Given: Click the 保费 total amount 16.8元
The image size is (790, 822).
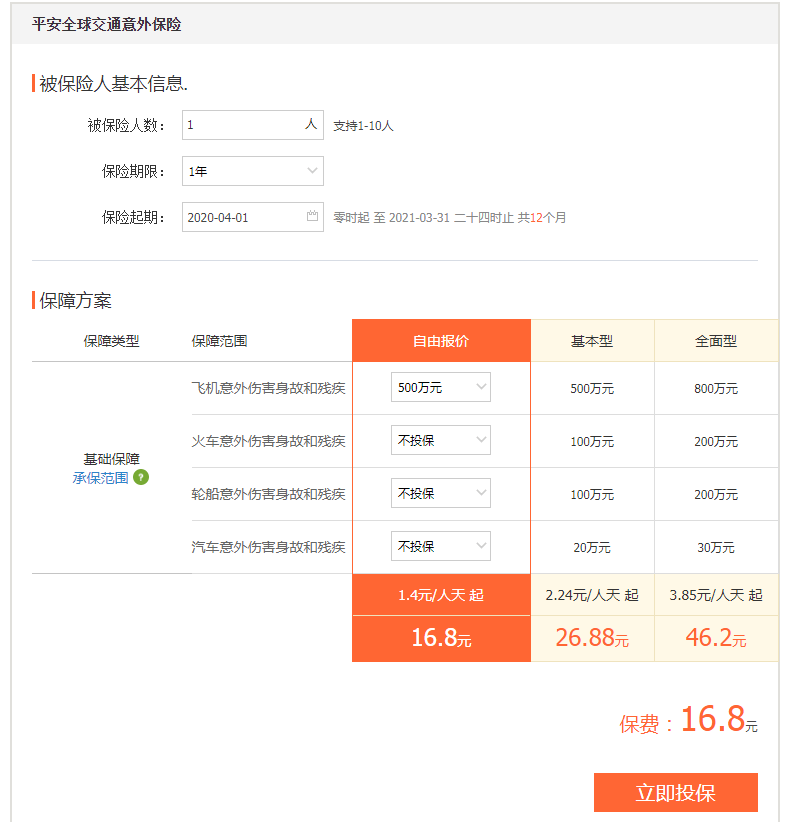Looking at the screenshot, I should click(x=719, y=719).
